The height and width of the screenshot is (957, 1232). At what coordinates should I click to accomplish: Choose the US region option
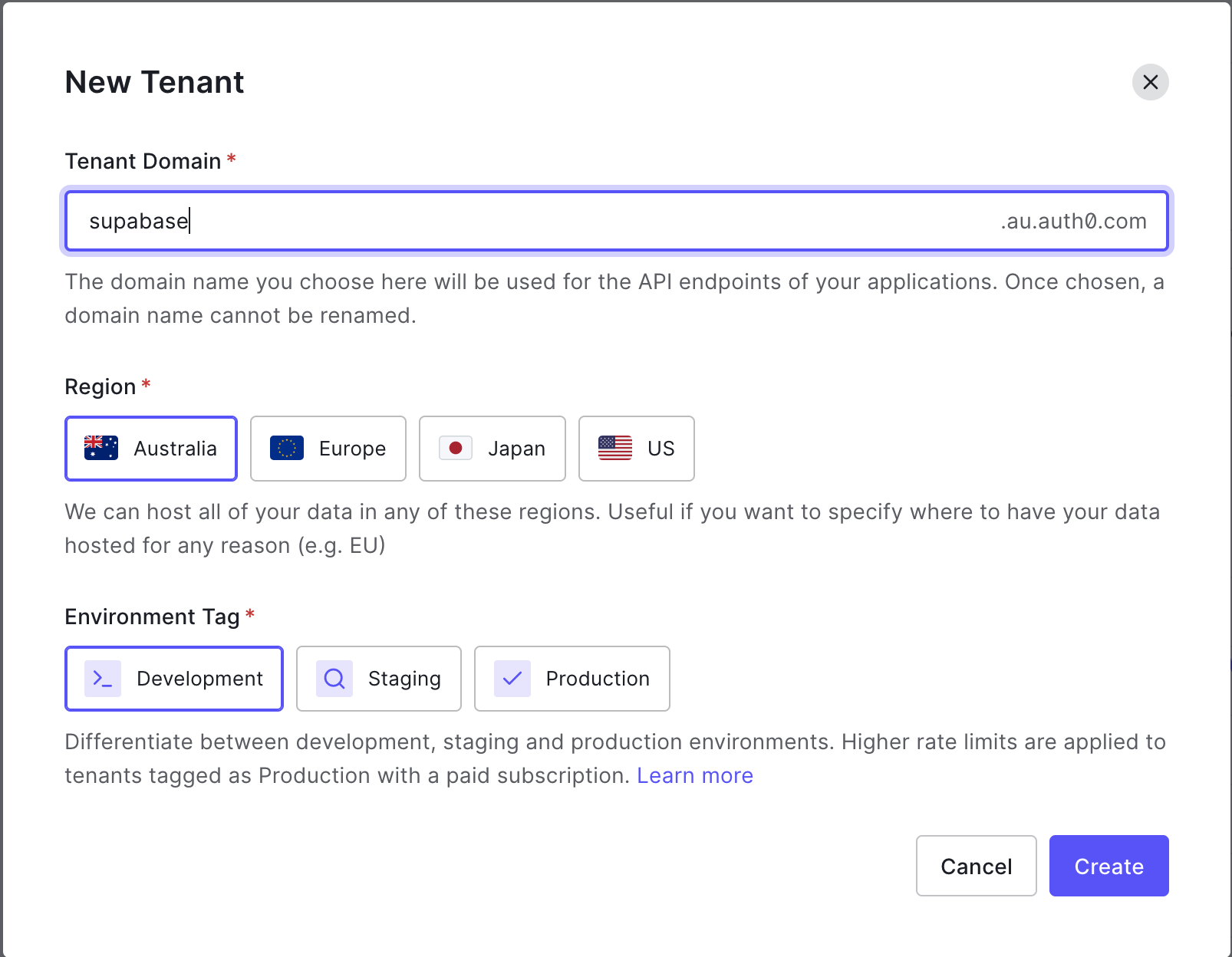(636, 449)
